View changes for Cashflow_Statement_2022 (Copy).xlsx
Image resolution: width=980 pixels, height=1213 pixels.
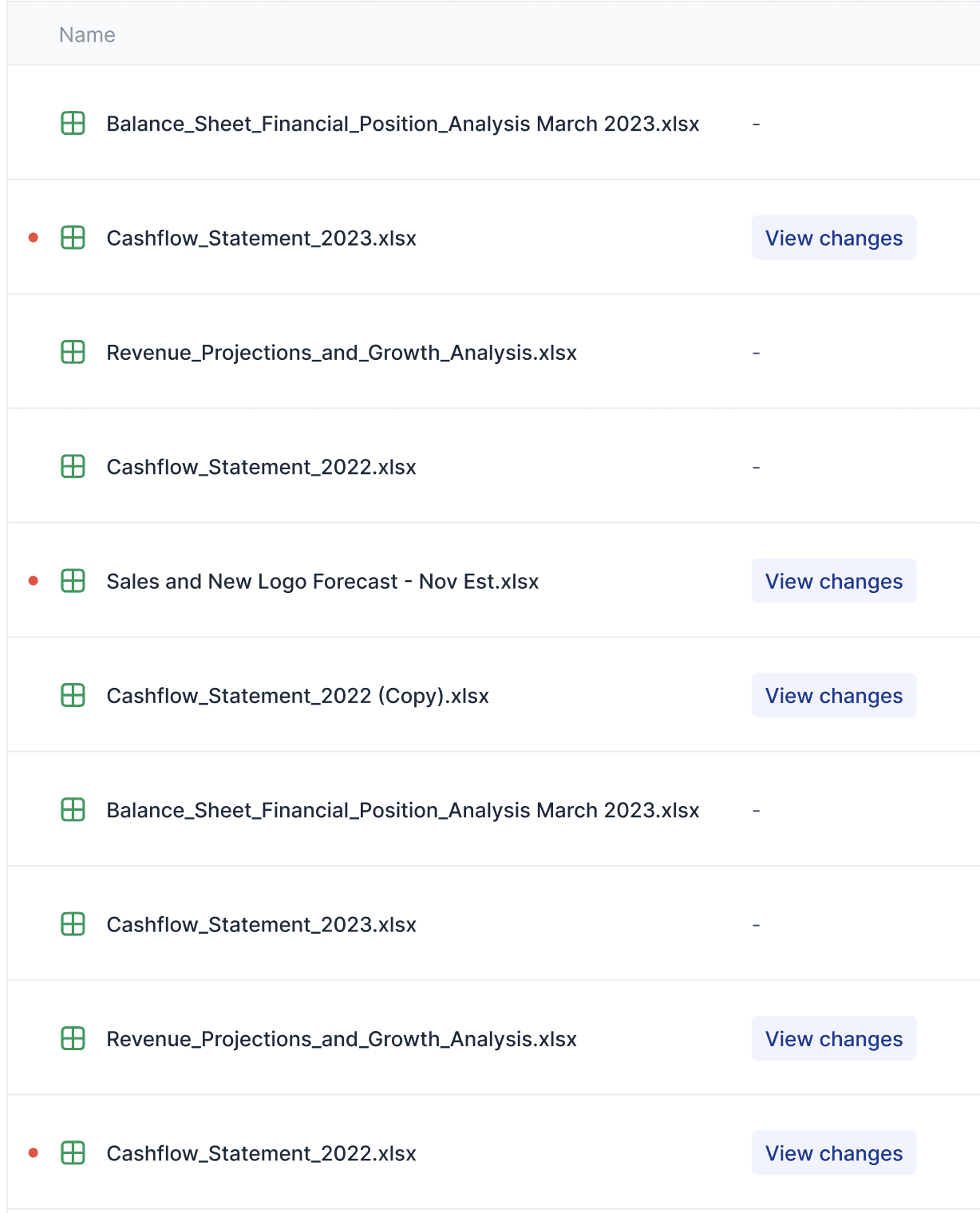point(833,695)
